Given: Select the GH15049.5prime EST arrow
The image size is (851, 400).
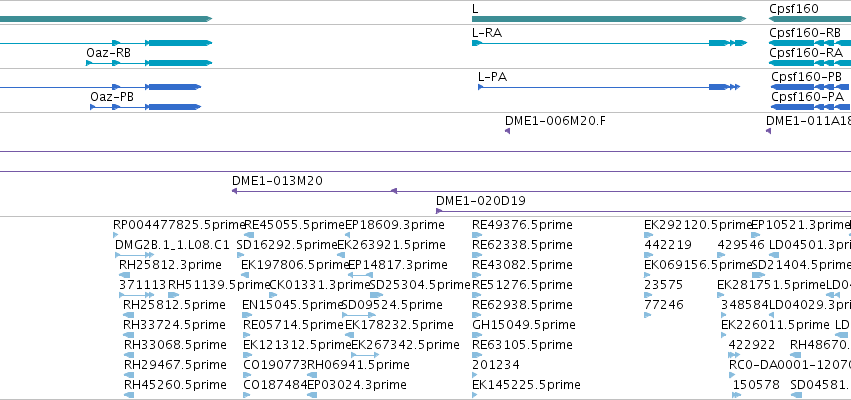Looking at the screenshot, I should (477, 335).
